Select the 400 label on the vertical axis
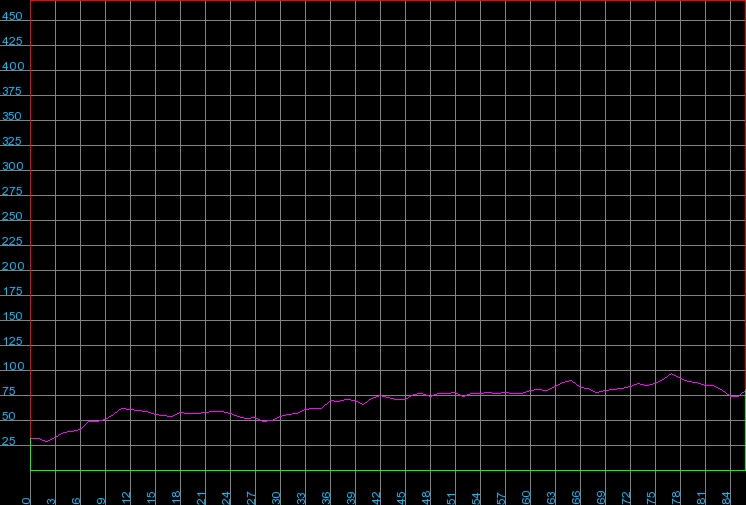The image size is (746, 505). [x=13, y=66]
